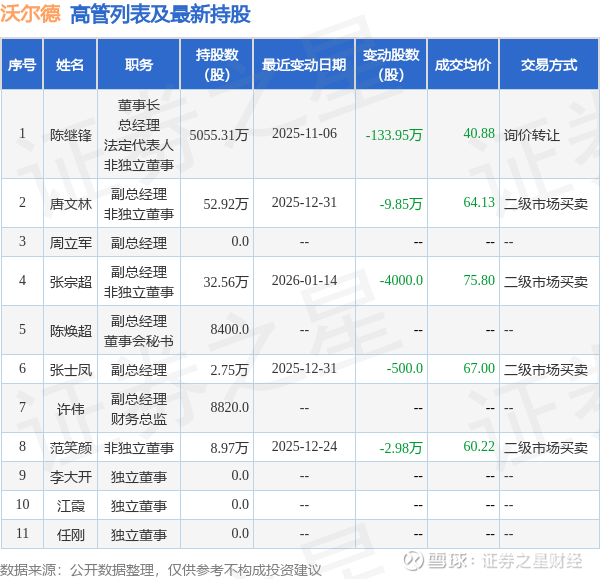Click the price 75.80
600x579 pixels.
point(479,280)
